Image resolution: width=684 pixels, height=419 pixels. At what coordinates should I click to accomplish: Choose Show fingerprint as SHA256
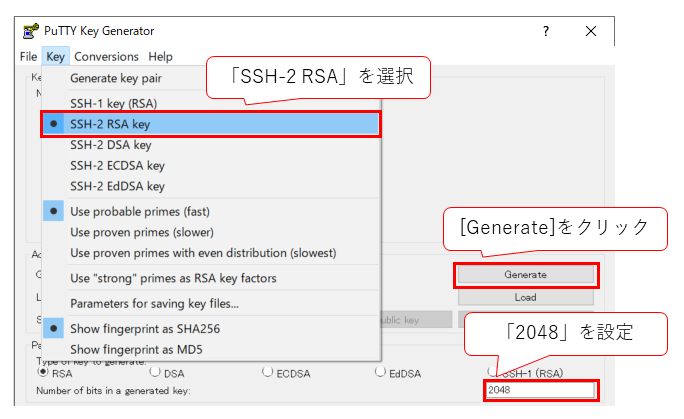tap(212, 329)
